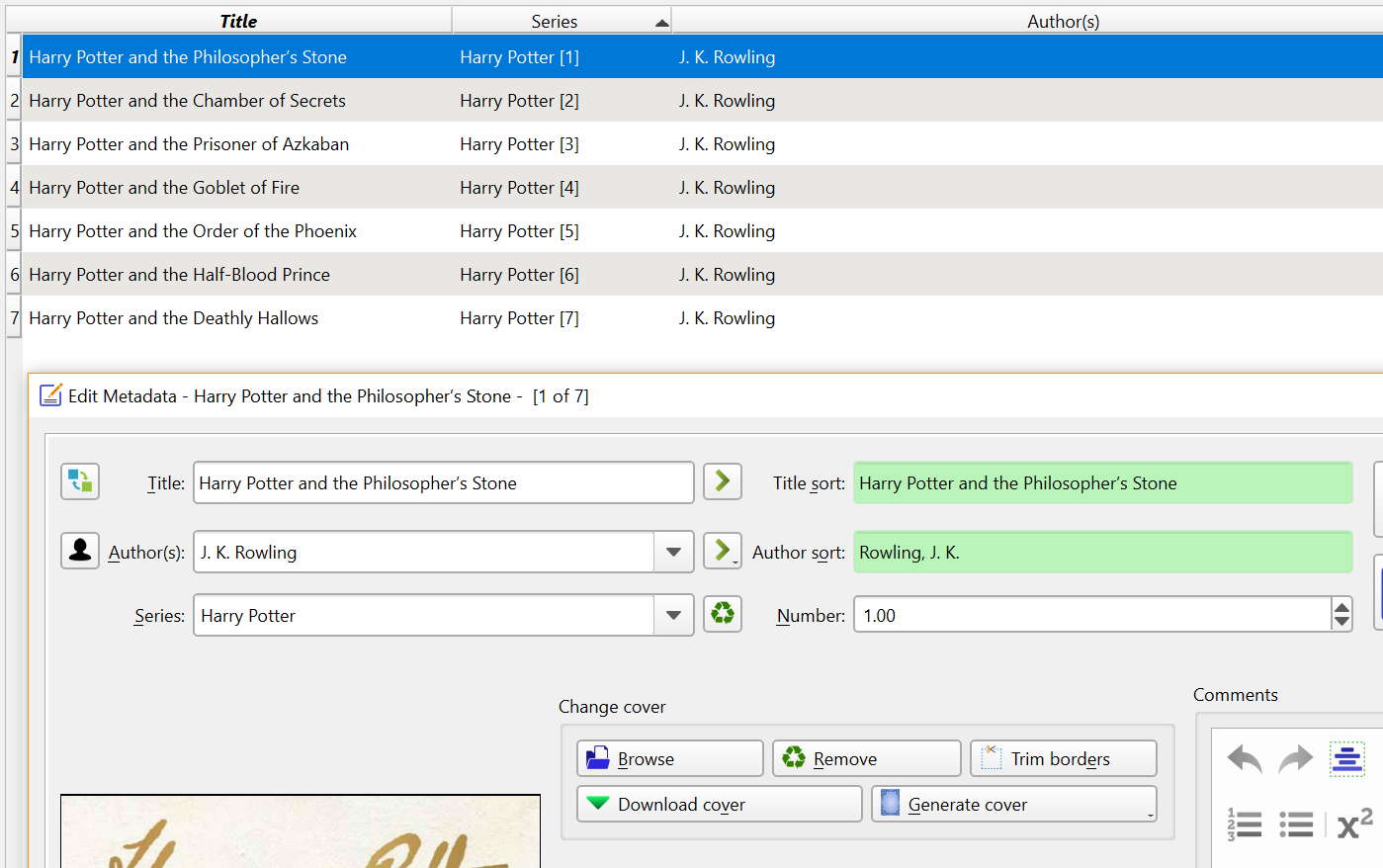Click row number 5 in the row header

(x=14, y=231)
